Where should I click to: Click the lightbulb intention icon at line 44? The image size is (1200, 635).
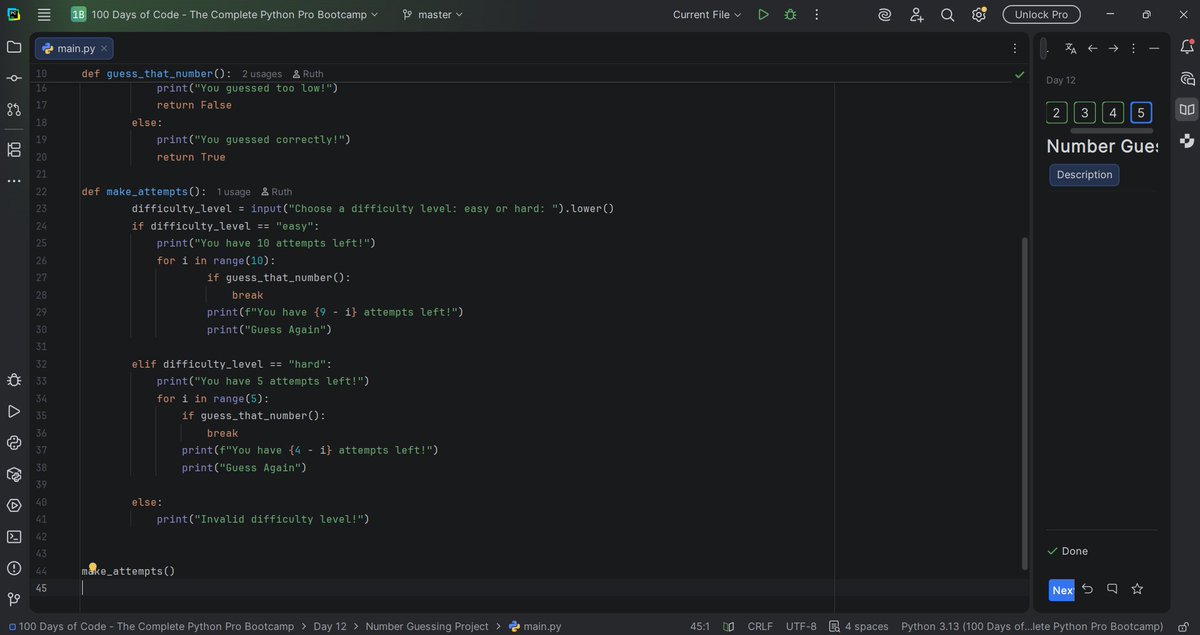91,568
